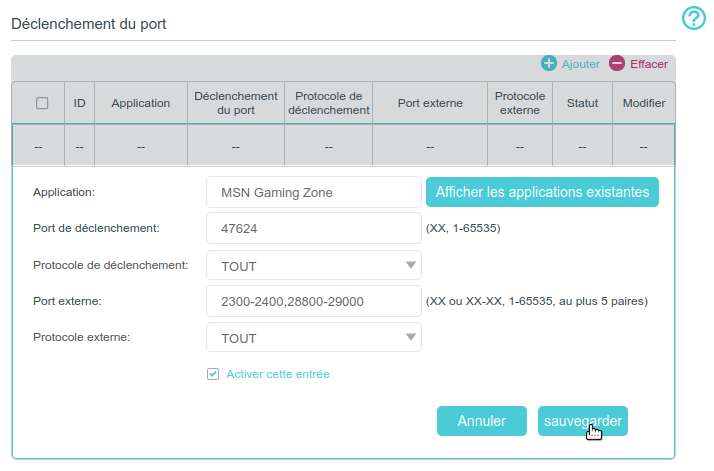Show existing applications list button
Viewport: 714px width, 471px height.
point(542,192)
